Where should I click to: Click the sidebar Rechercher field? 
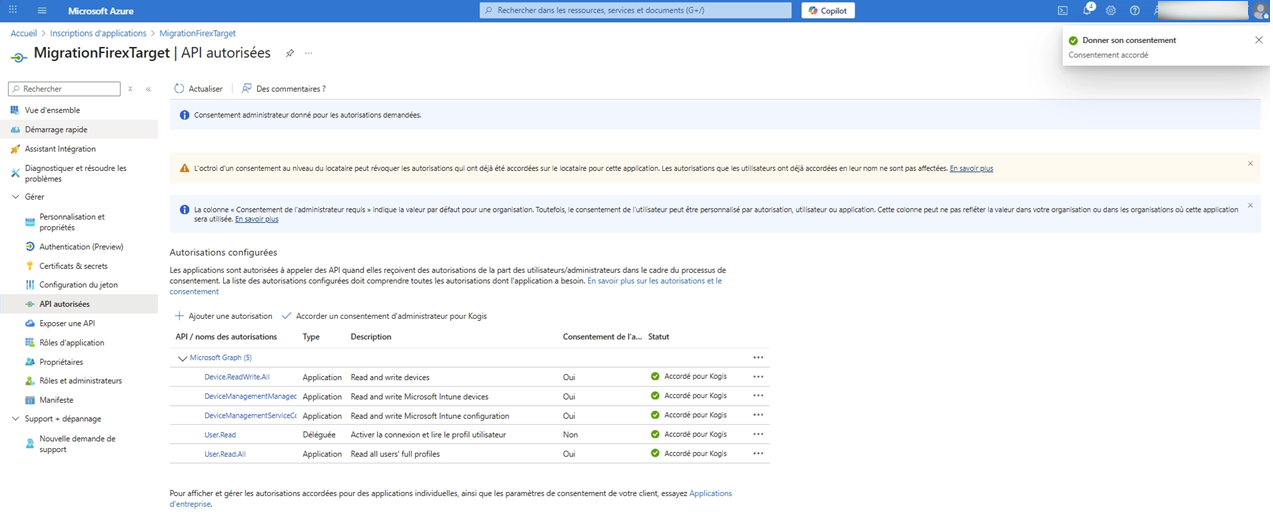click(64, 89)
